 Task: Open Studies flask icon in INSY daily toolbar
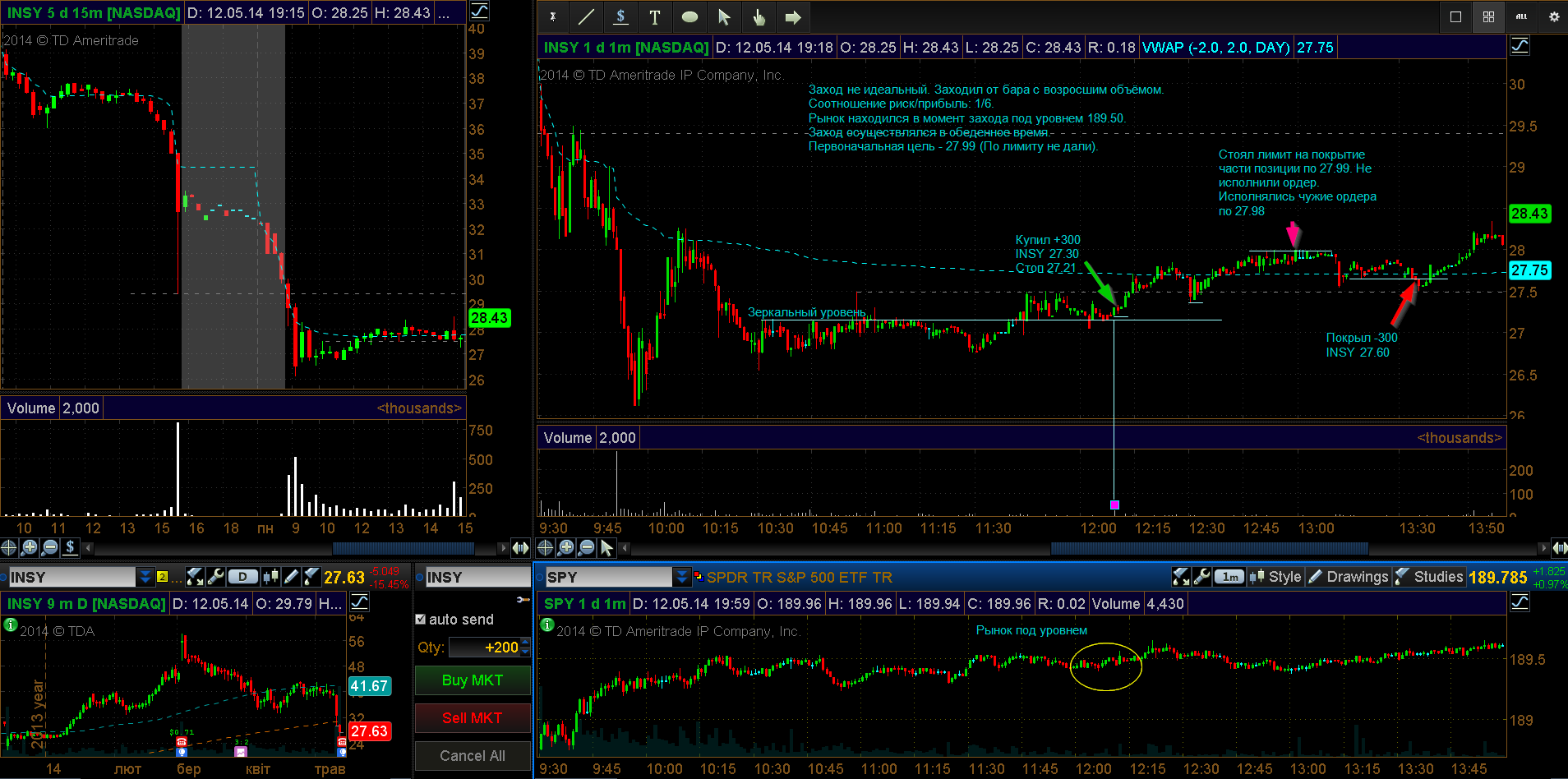[311, 577]
